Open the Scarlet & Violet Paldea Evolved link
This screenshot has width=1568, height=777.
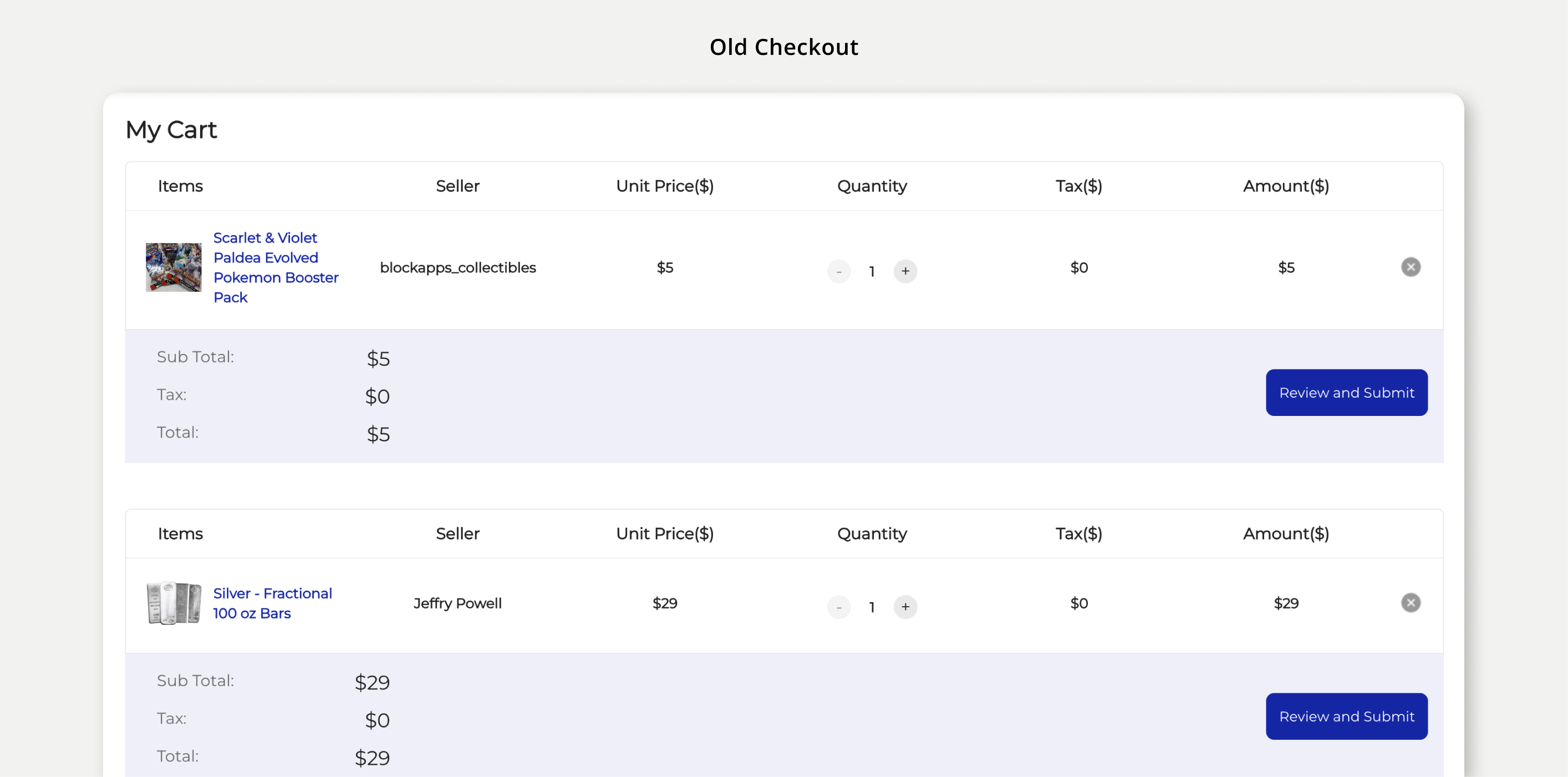276,267
